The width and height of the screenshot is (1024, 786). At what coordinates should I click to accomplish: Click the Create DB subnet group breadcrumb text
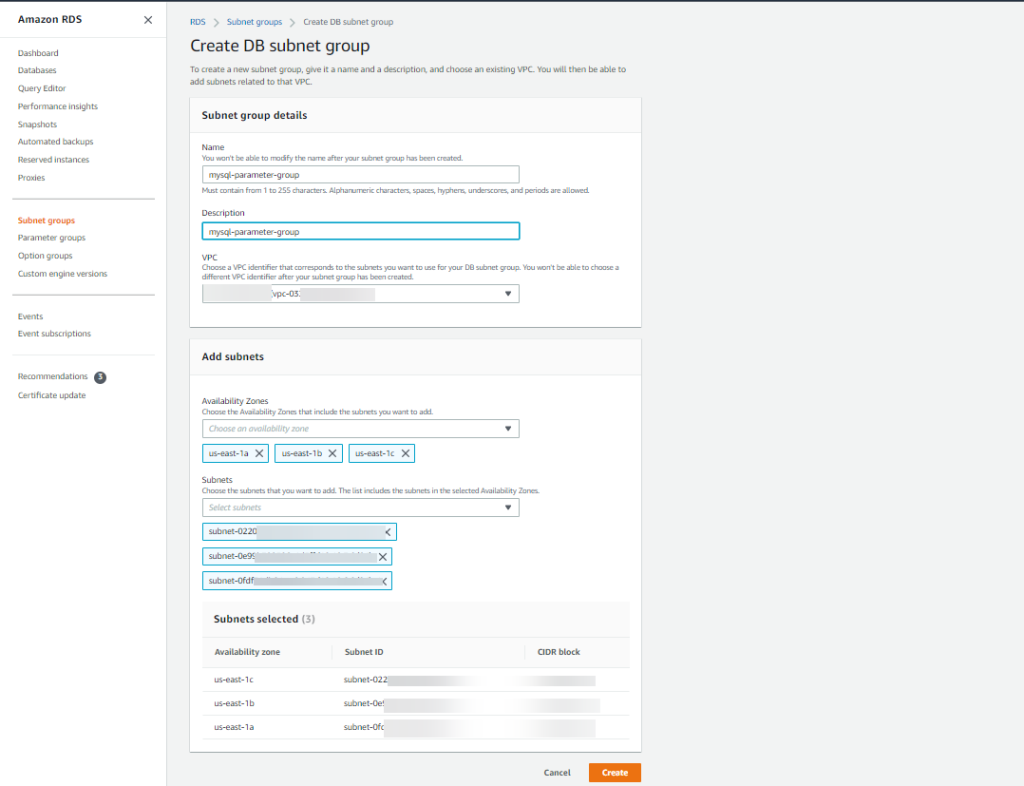click(348, 22)
